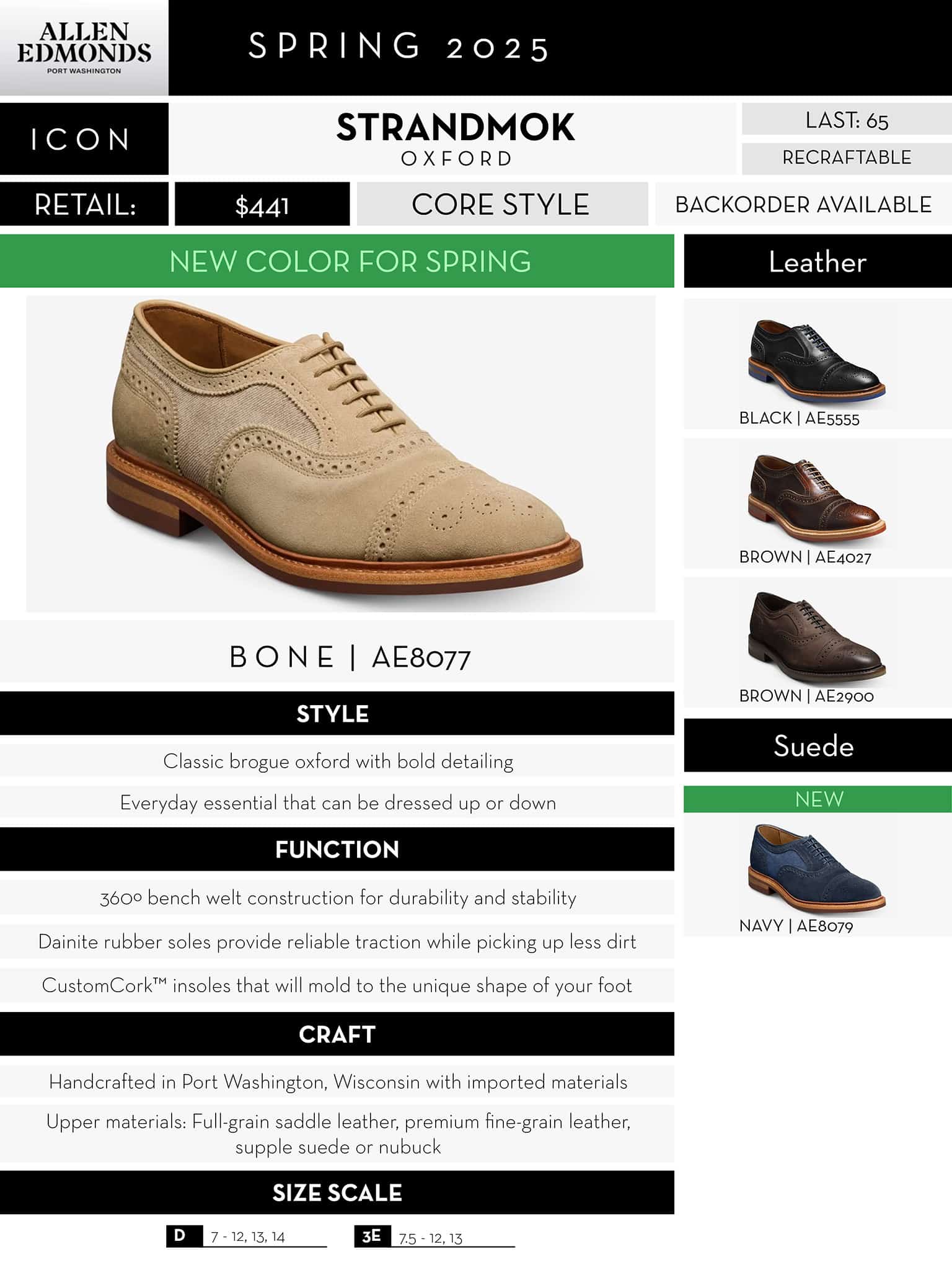Click the NEW COLOR FOR SPRING banner
Viewport: 952px width, 1270px height.
click(x=337, y=261)
